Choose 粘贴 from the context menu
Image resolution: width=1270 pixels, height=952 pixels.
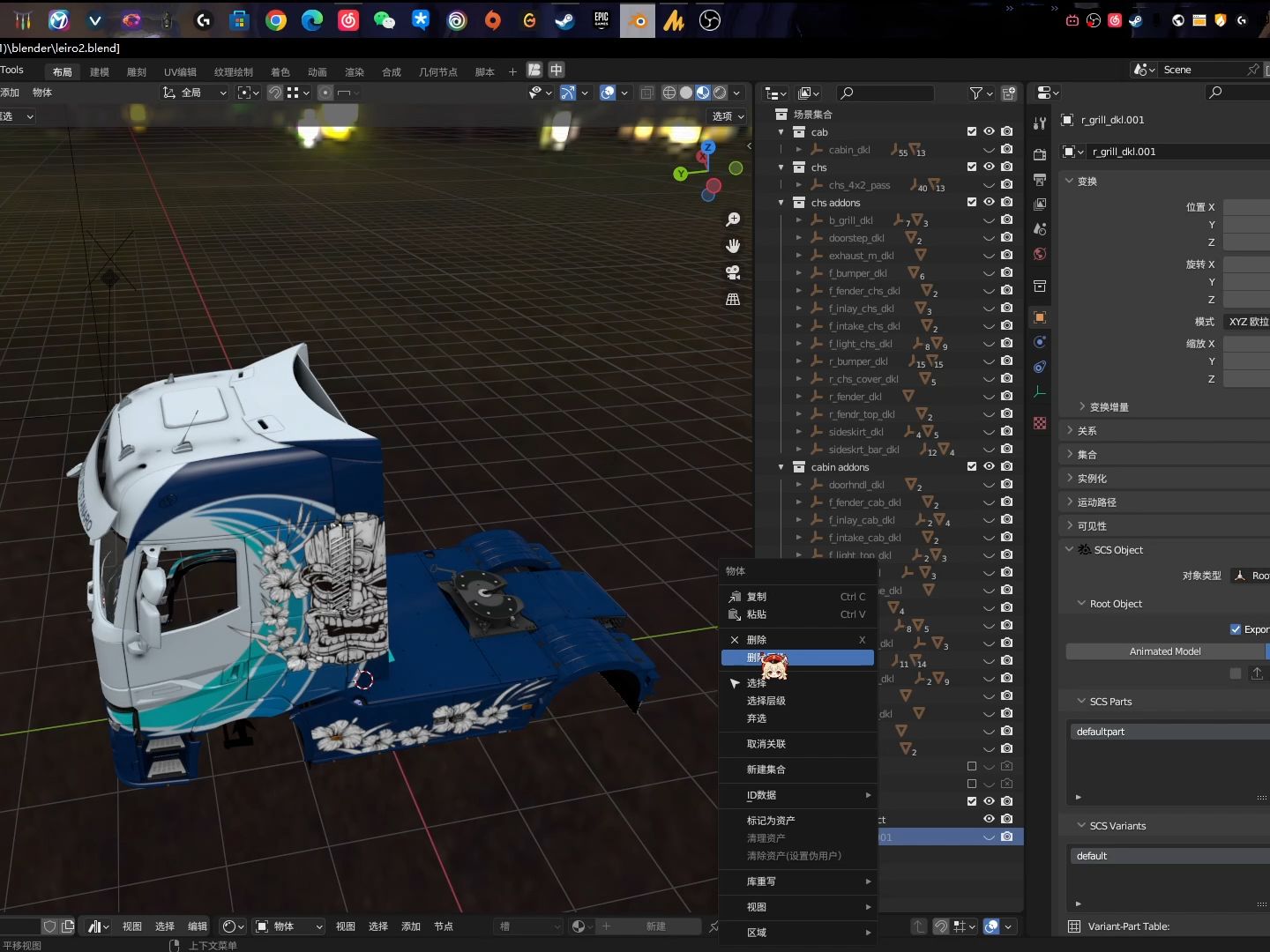click(757, 614)
